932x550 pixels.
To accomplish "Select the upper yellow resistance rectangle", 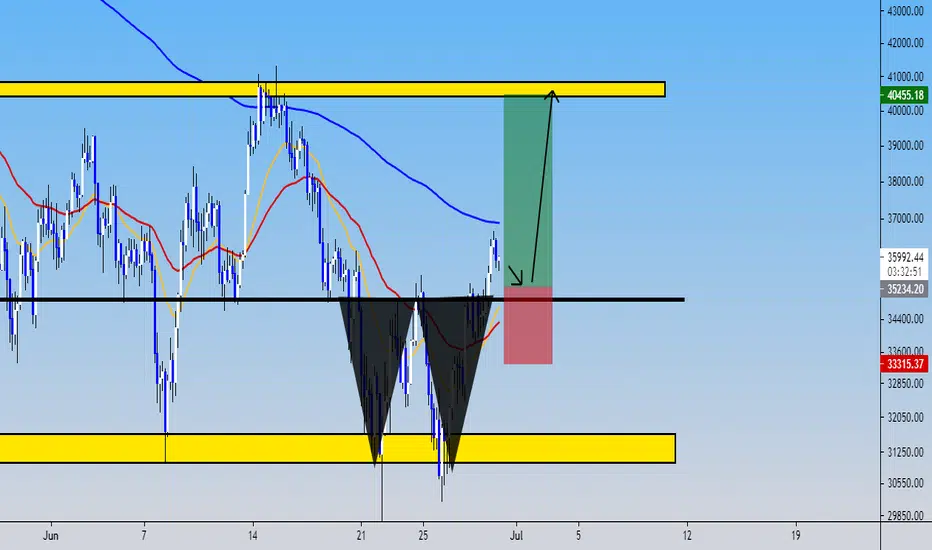I will (332, 89).
